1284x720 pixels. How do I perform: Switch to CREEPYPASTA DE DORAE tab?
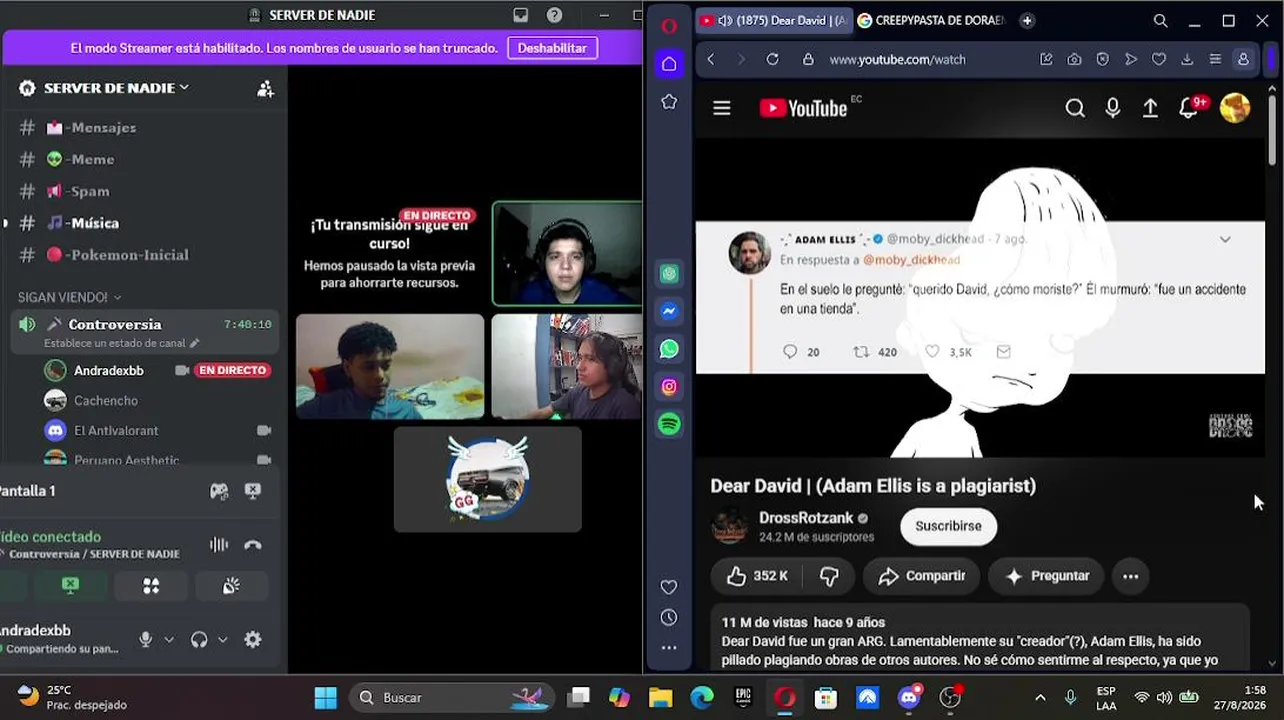(932, 20)
